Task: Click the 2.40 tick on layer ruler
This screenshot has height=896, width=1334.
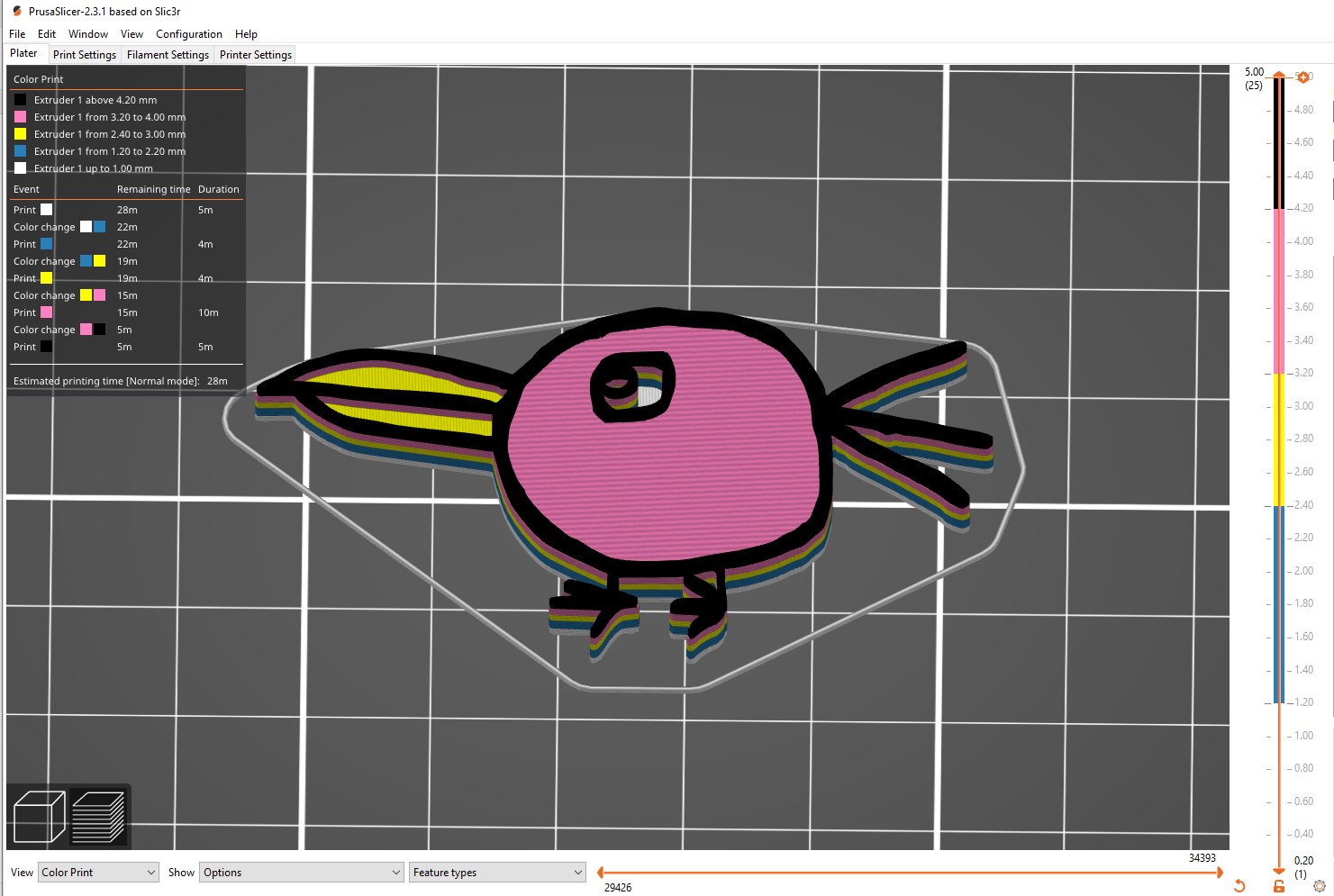Action: click(x=1303, y=505)
